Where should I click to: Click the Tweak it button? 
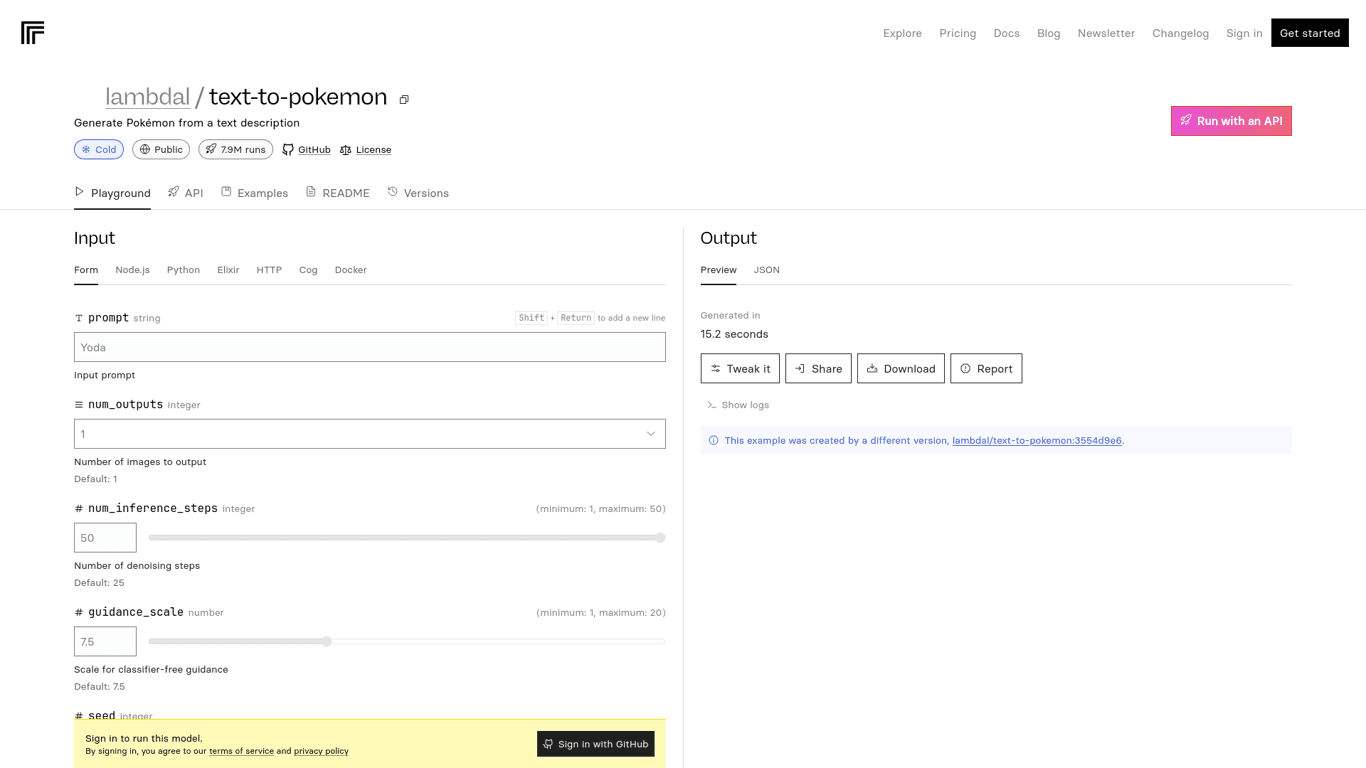tap(740, 369)
